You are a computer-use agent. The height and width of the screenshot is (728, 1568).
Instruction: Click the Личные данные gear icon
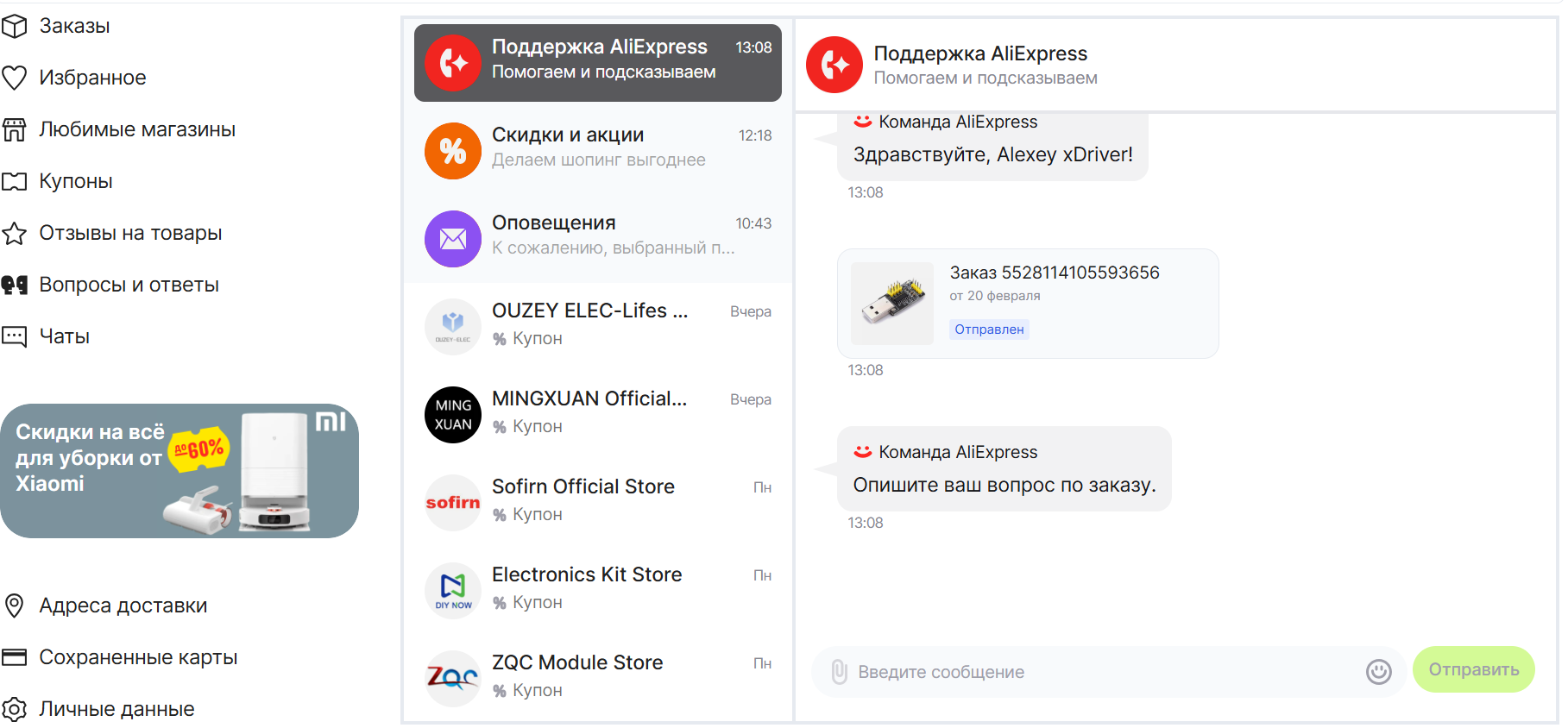click(x=15, y=709)
